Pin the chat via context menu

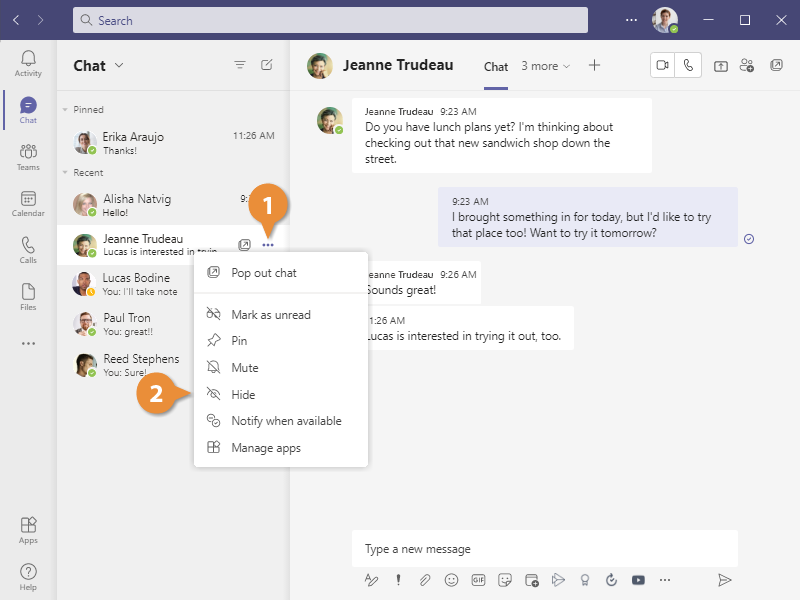239,341
